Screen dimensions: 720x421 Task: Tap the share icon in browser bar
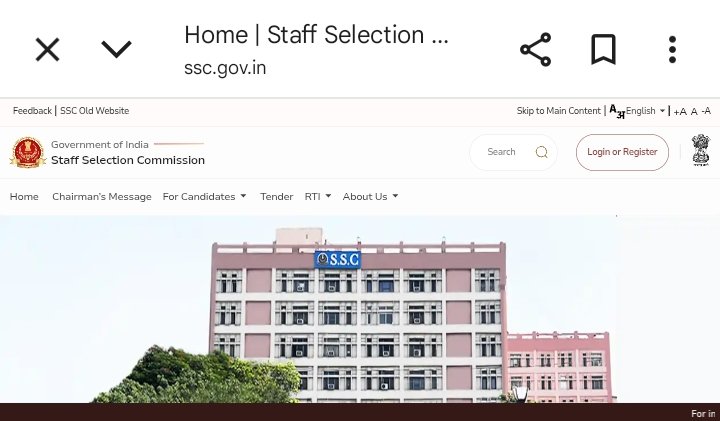click(x=535, y=49)
